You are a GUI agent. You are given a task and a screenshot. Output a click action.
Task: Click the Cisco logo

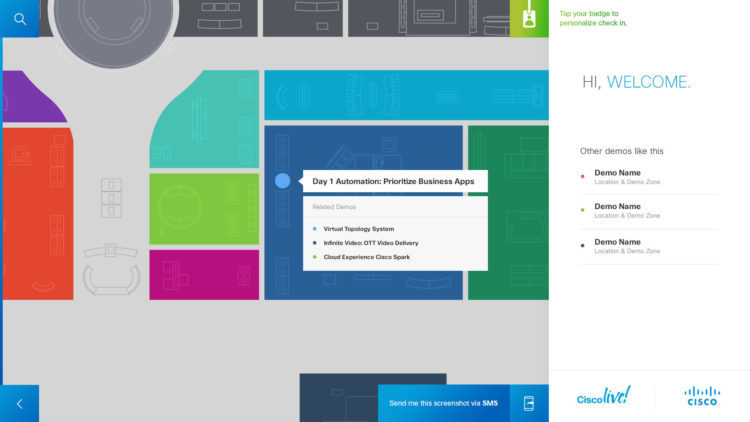point(702,396)
